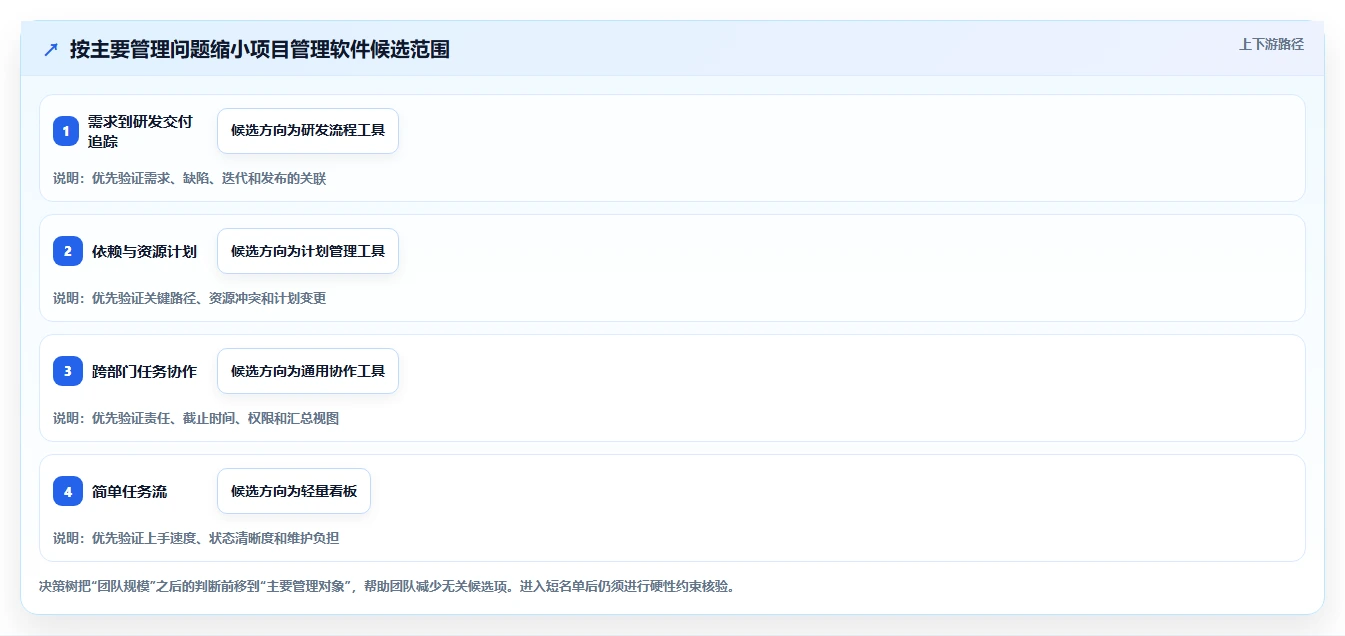The image size is (1345, 636).
Task: Click the title 按主要管理问题缩小项目管理软件候选范围
Action: [260, 49]
